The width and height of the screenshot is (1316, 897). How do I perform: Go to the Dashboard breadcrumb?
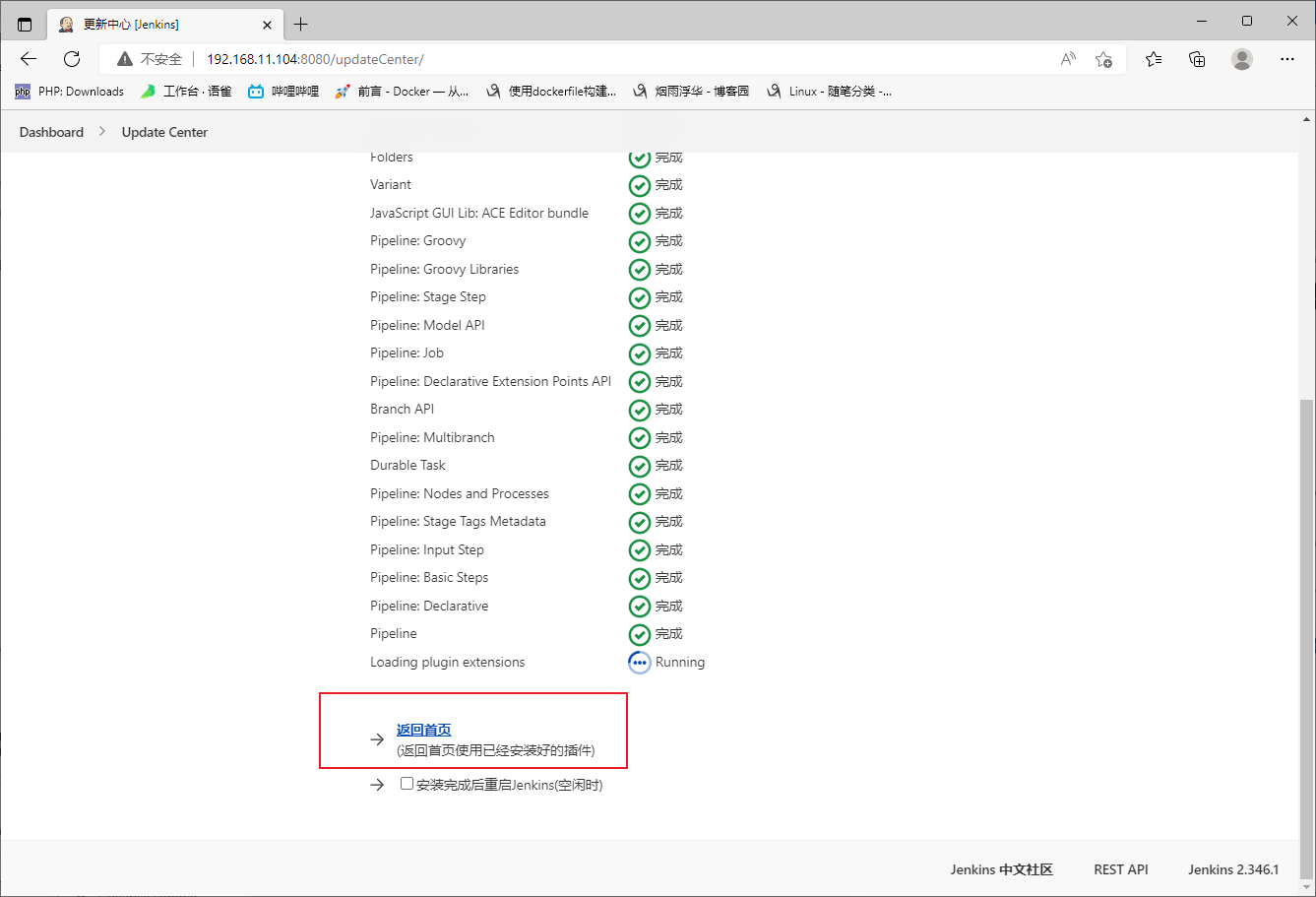coord(51,132)
